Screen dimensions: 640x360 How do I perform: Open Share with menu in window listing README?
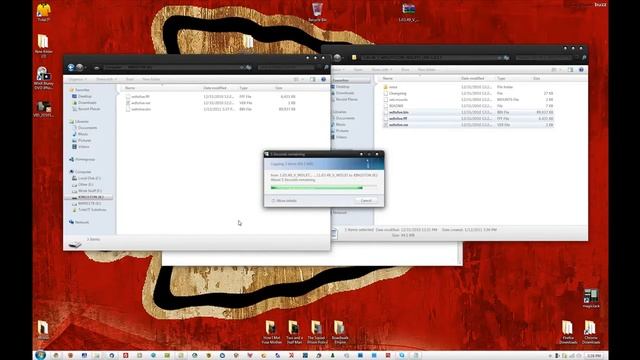[382, 70]
